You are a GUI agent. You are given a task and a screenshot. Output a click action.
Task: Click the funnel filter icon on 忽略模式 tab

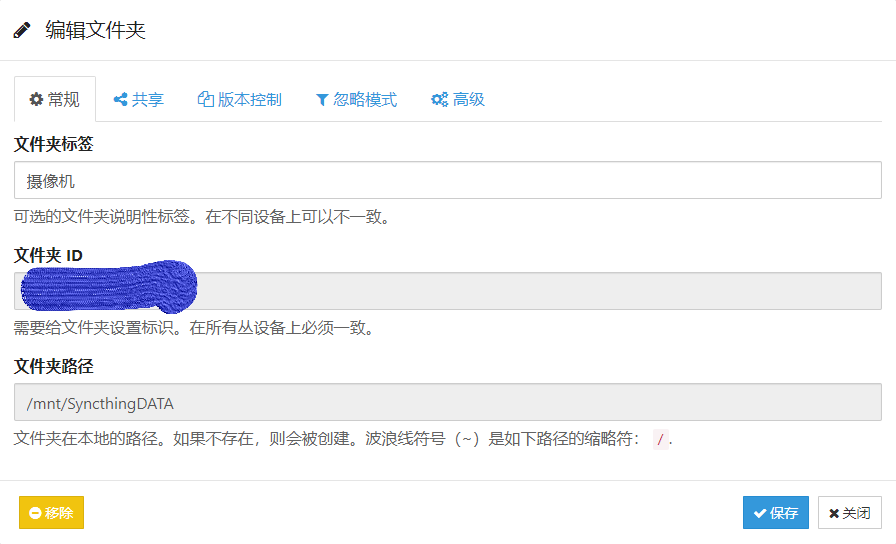322,100
